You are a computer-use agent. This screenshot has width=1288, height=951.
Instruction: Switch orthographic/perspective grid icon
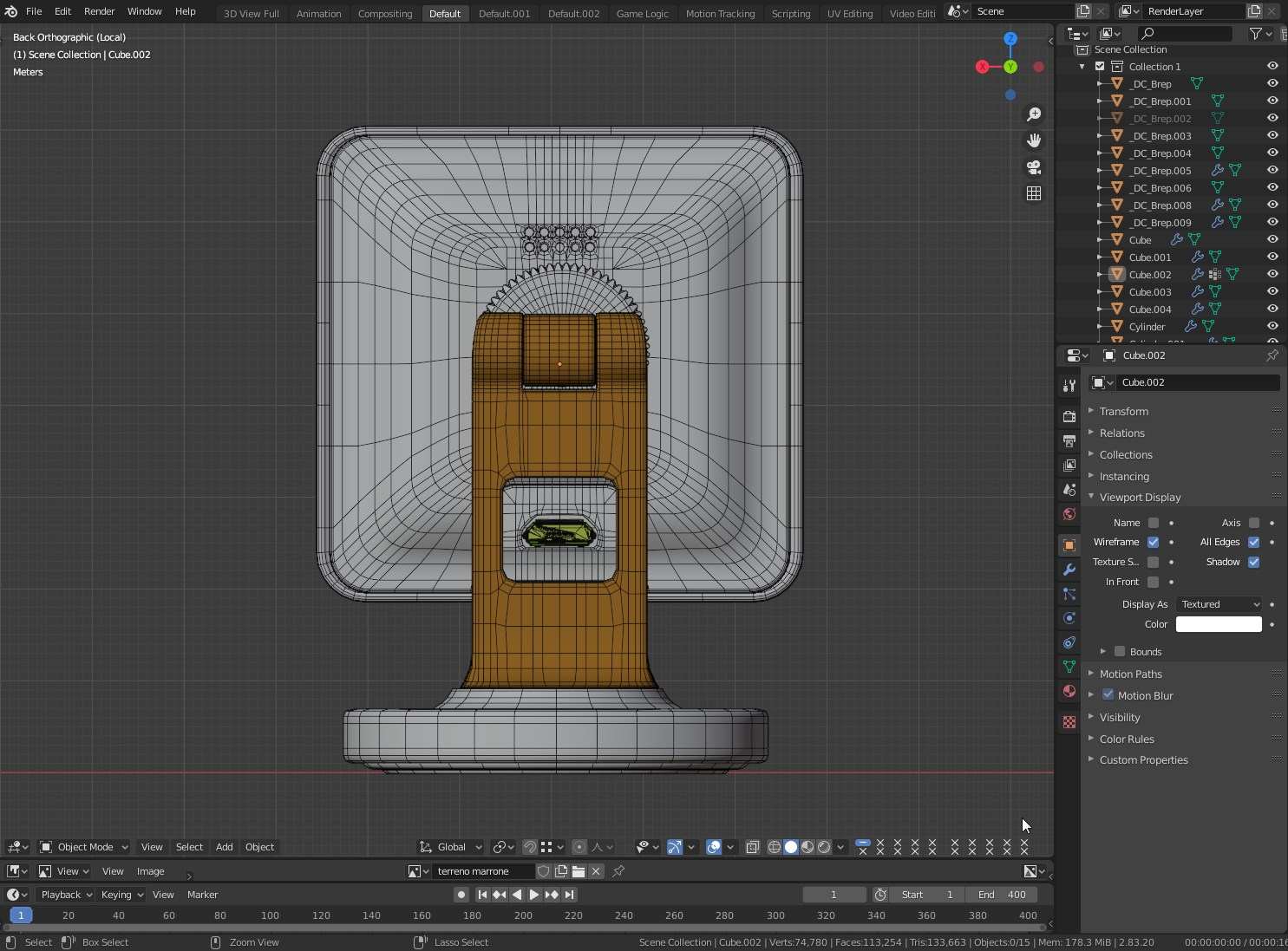(x=1033, y=193)
